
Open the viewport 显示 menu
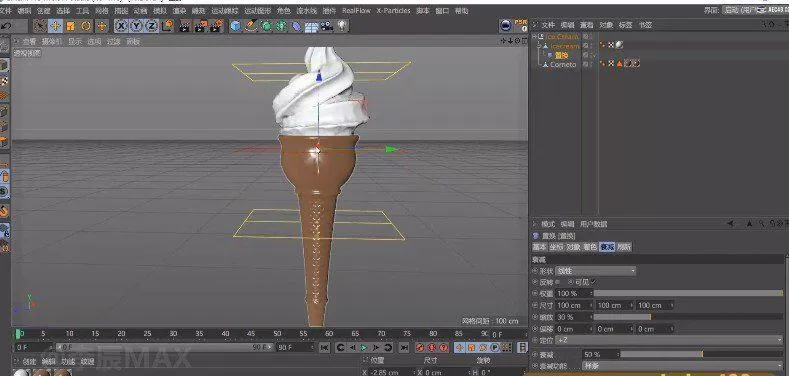tap(75, 42)
